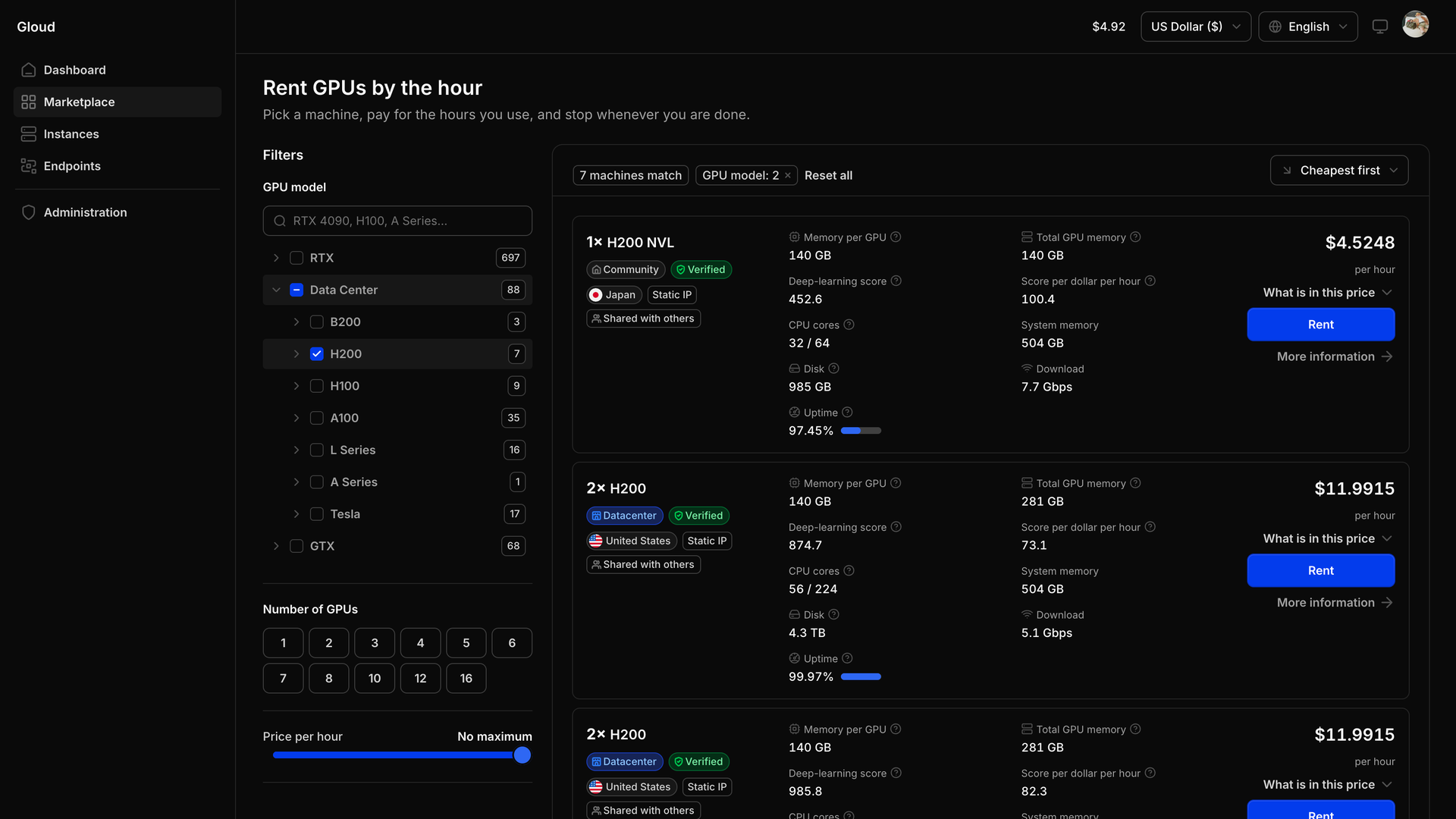Check the Tesla checkbox
The image size is (1456, 819).
click(317, 514)
